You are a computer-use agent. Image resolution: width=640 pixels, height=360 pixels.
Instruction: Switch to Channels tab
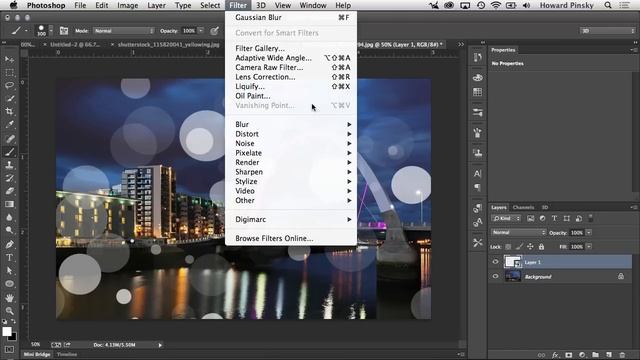(523, 207)
